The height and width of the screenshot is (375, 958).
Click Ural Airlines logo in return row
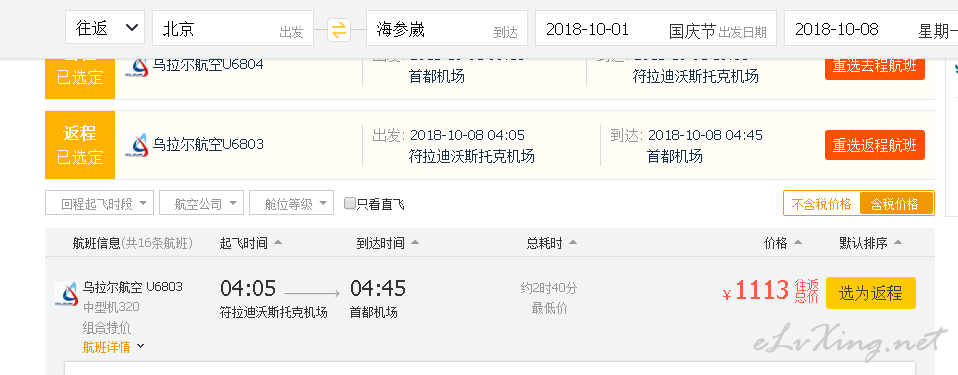click(136, 145)
